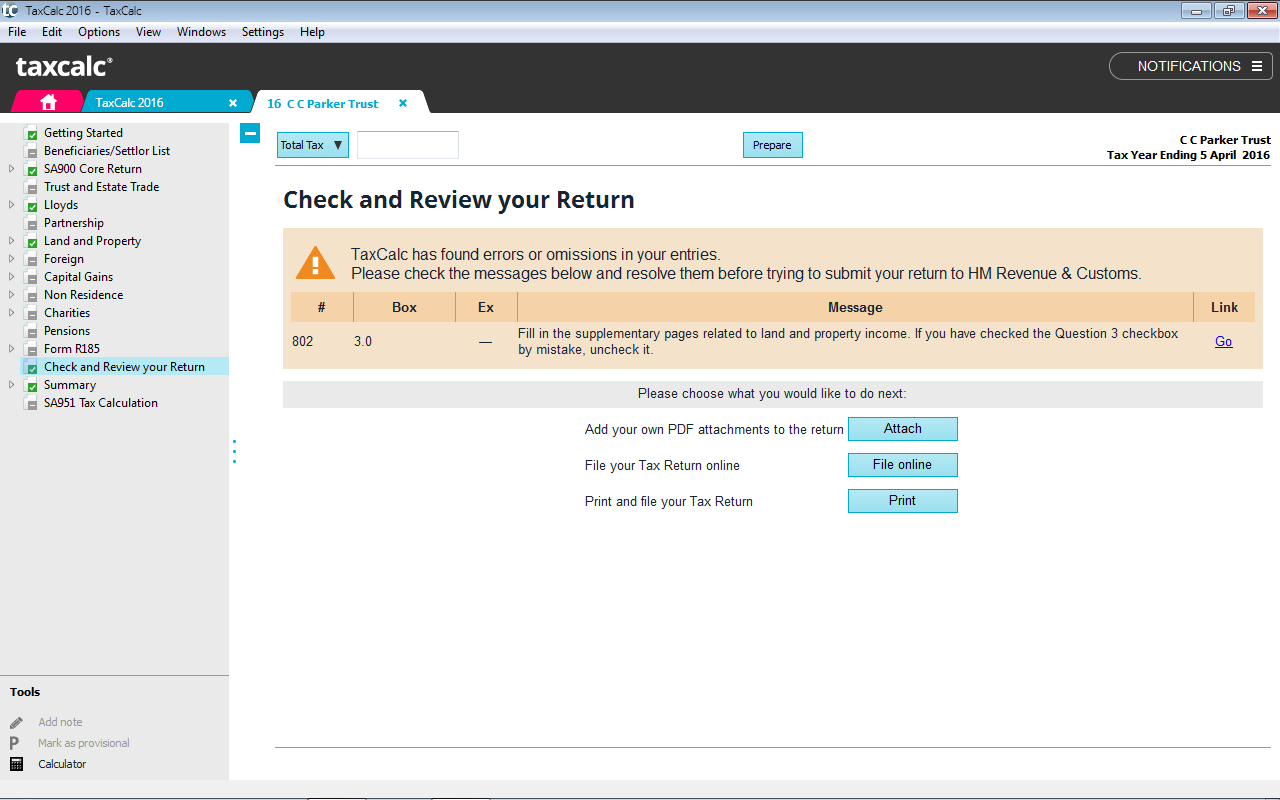Open the Total Tax dropdown

[x=312, y=145]
